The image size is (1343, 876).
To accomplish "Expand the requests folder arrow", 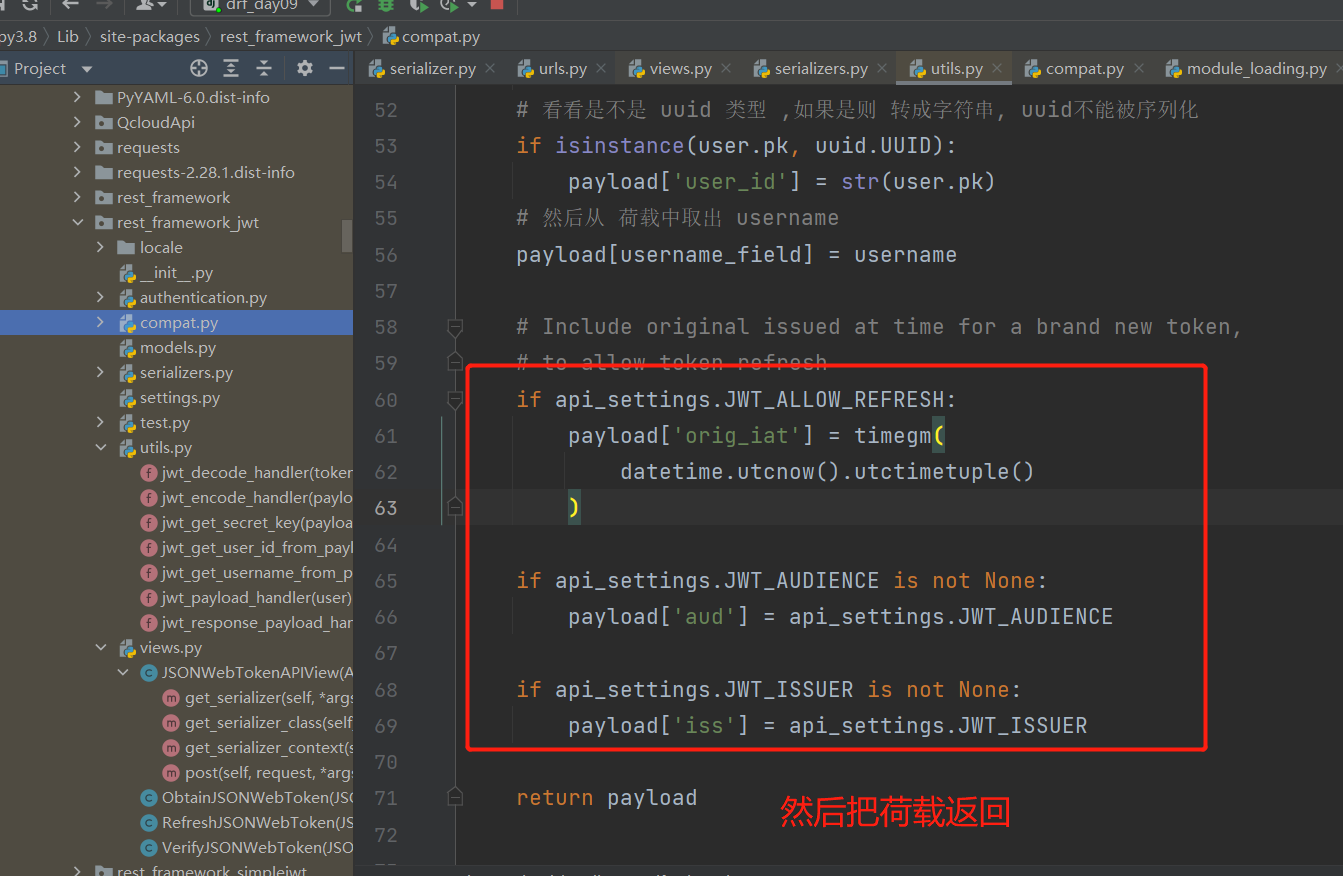I will tap(78, 148).
